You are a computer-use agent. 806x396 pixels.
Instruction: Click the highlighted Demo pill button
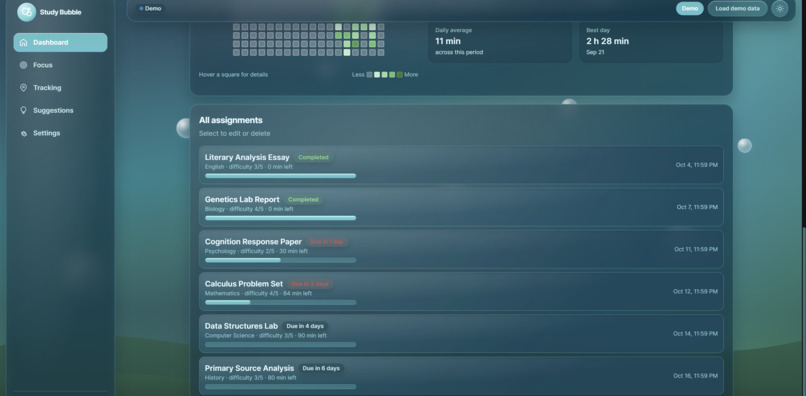(690, 9)
